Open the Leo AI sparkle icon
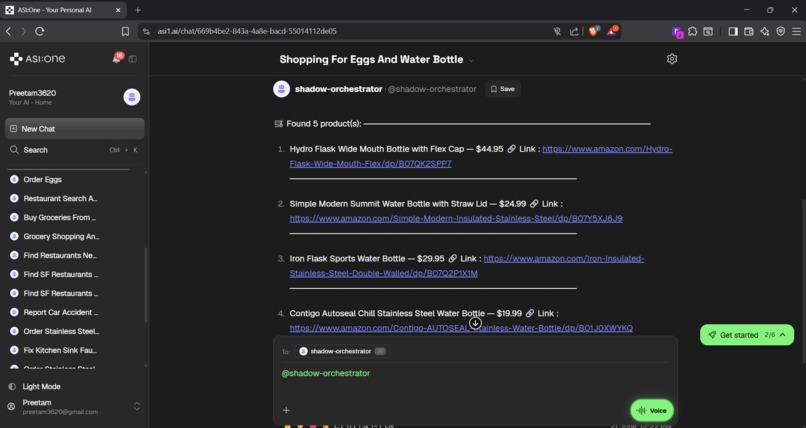 tap(765, 31)
